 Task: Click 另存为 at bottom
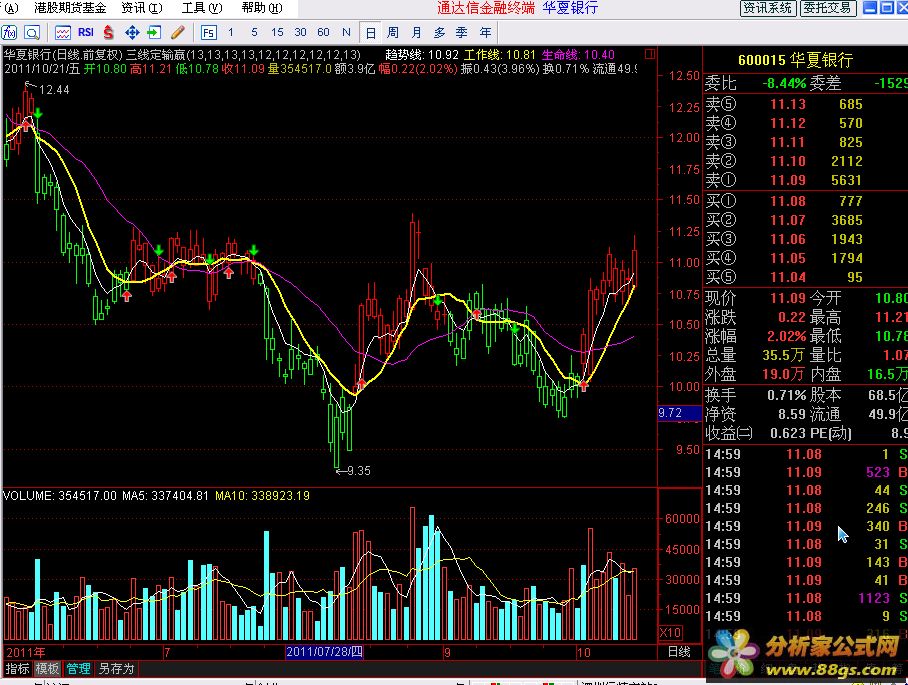pyautogui.click(x=116, y=669)
